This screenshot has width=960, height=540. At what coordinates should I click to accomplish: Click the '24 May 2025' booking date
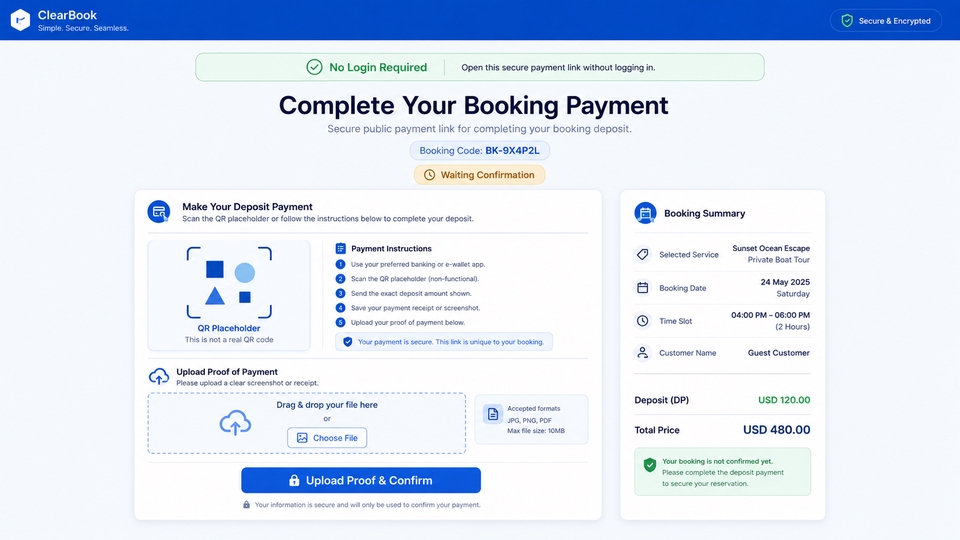(785, 282)
